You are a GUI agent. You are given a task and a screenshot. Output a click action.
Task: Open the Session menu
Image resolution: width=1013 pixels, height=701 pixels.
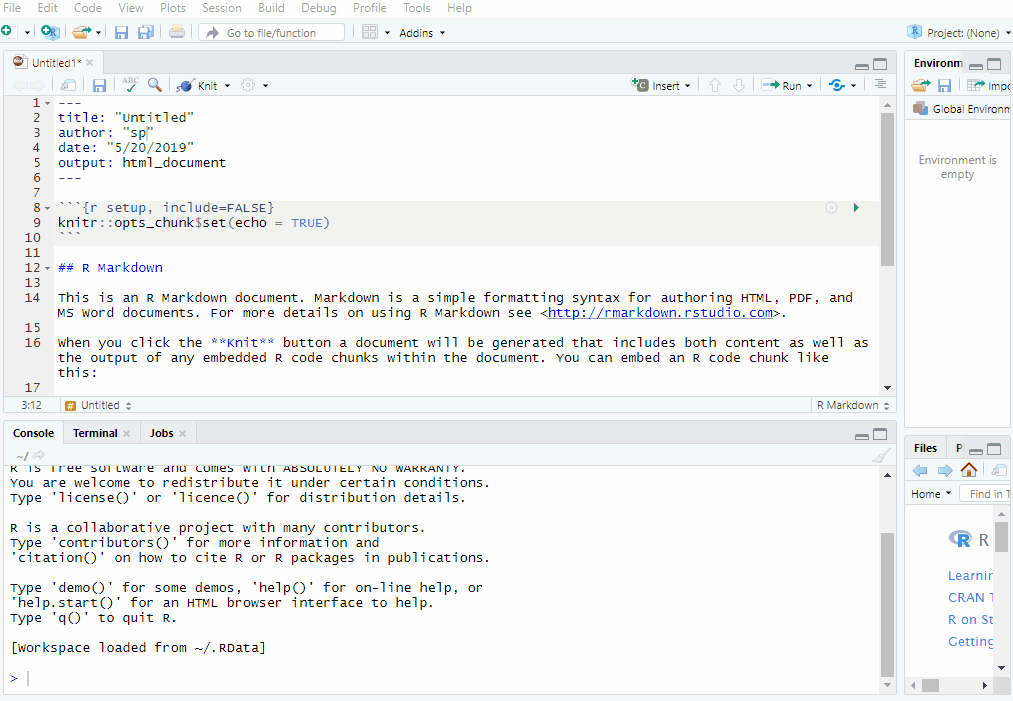222,8
